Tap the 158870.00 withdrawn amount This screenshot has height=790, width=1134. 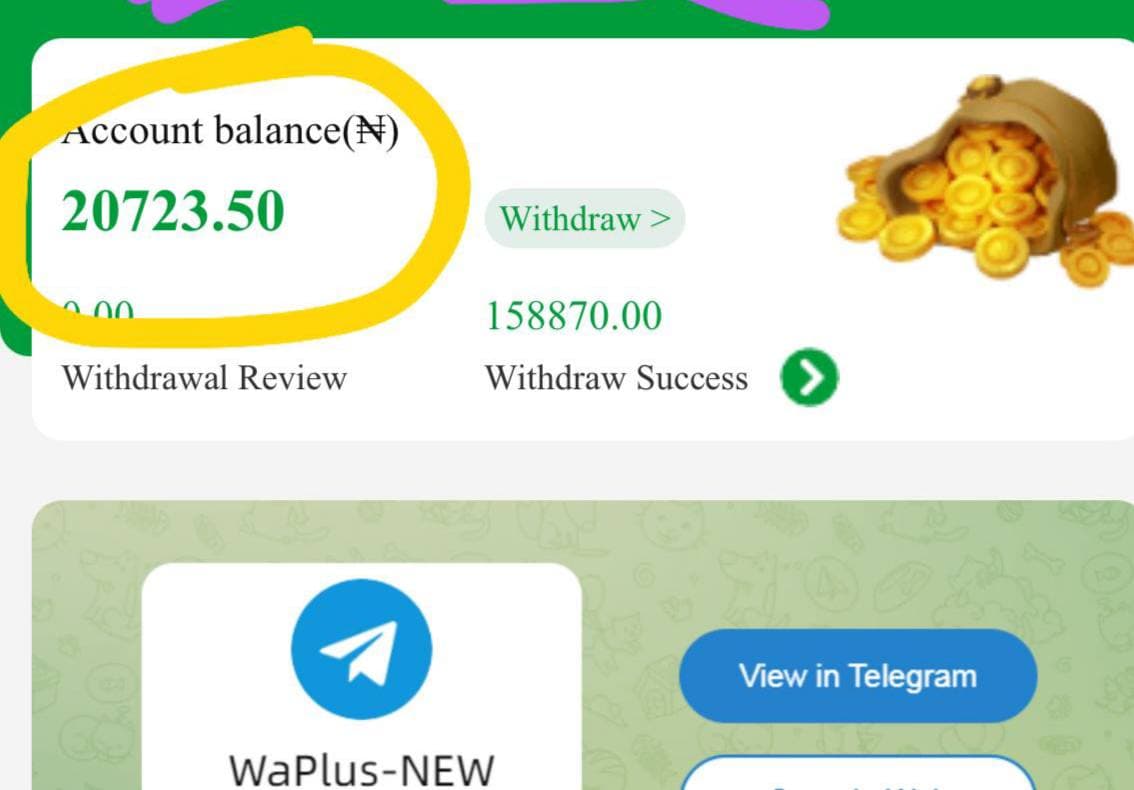(574, 316)
